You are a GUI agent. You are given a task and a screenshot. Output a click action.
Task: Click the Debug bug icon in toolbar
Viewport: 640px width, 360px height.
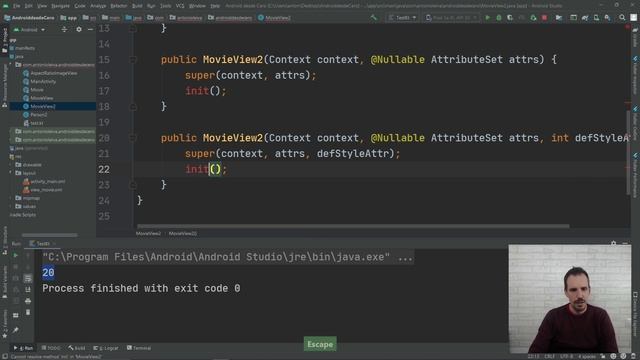click(x=498, y=18)
